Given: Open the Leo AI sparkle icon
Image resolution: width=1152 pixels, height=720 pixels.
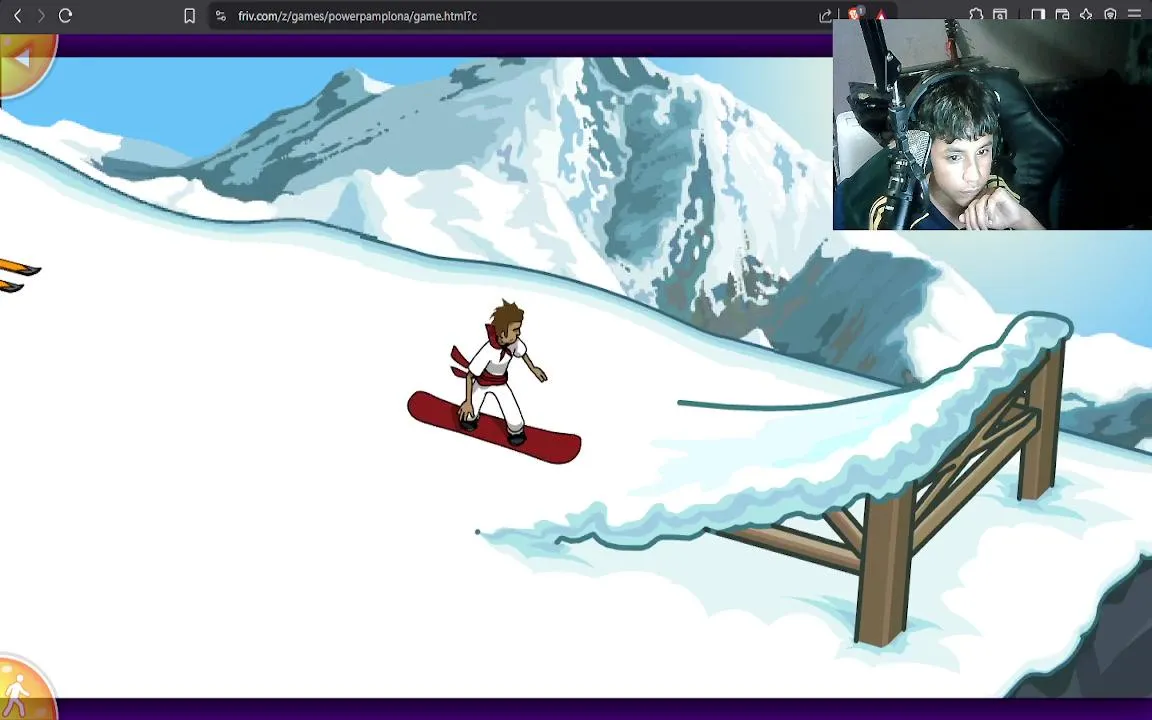Looking at the screenshot, I should pos(1086,14).
